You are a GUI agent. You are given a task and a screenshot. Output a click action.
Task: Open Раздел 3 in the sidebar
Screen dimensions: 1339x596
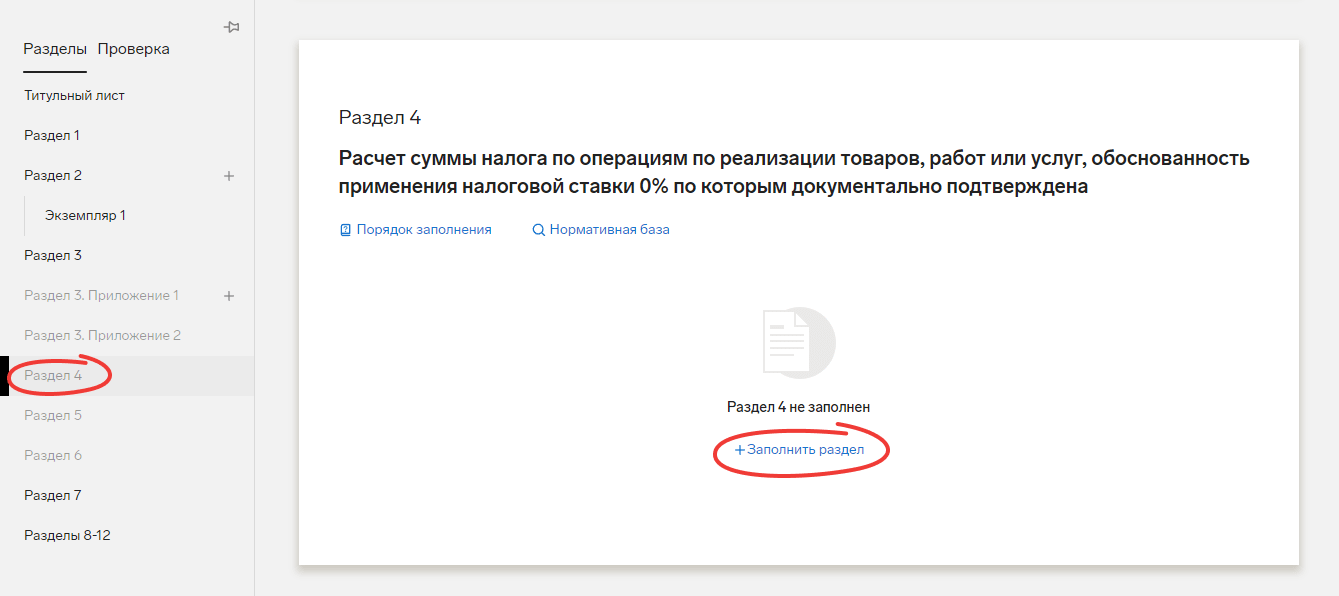click(53, 256)
